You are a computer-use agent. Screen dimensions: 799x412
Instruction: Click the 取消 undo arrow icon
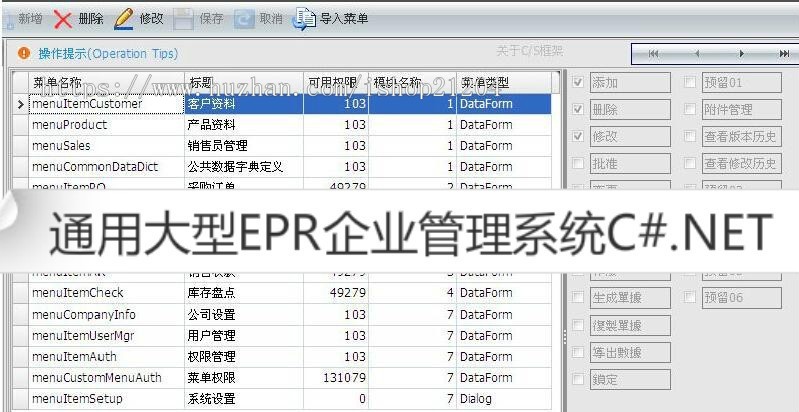(244, 19)
